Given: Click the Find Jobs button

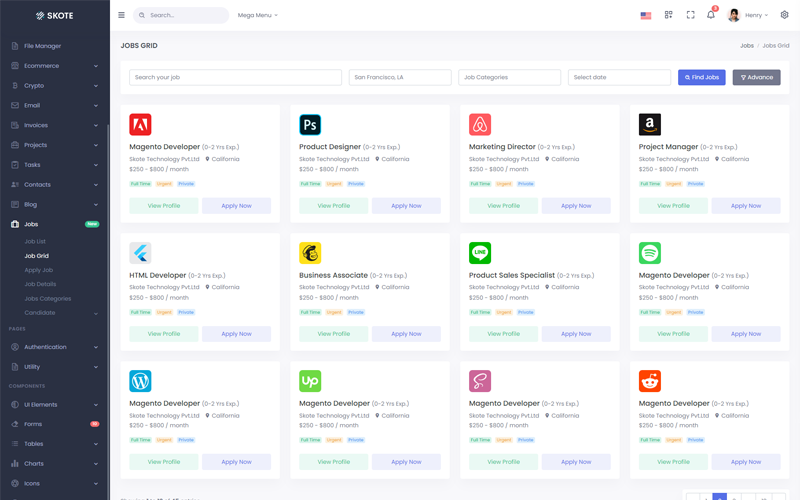Looking at the screenshot, I should pos(702,78).
